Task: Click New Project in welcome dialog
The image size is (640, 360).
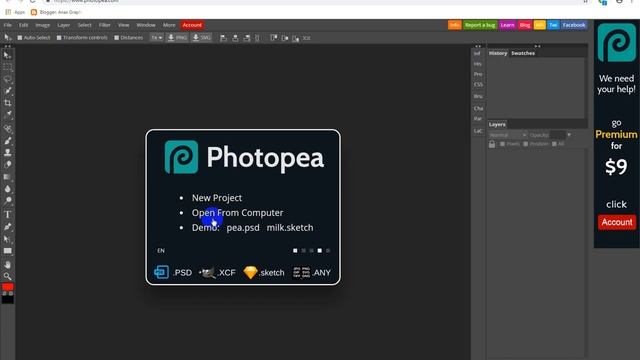Action: 217,198
